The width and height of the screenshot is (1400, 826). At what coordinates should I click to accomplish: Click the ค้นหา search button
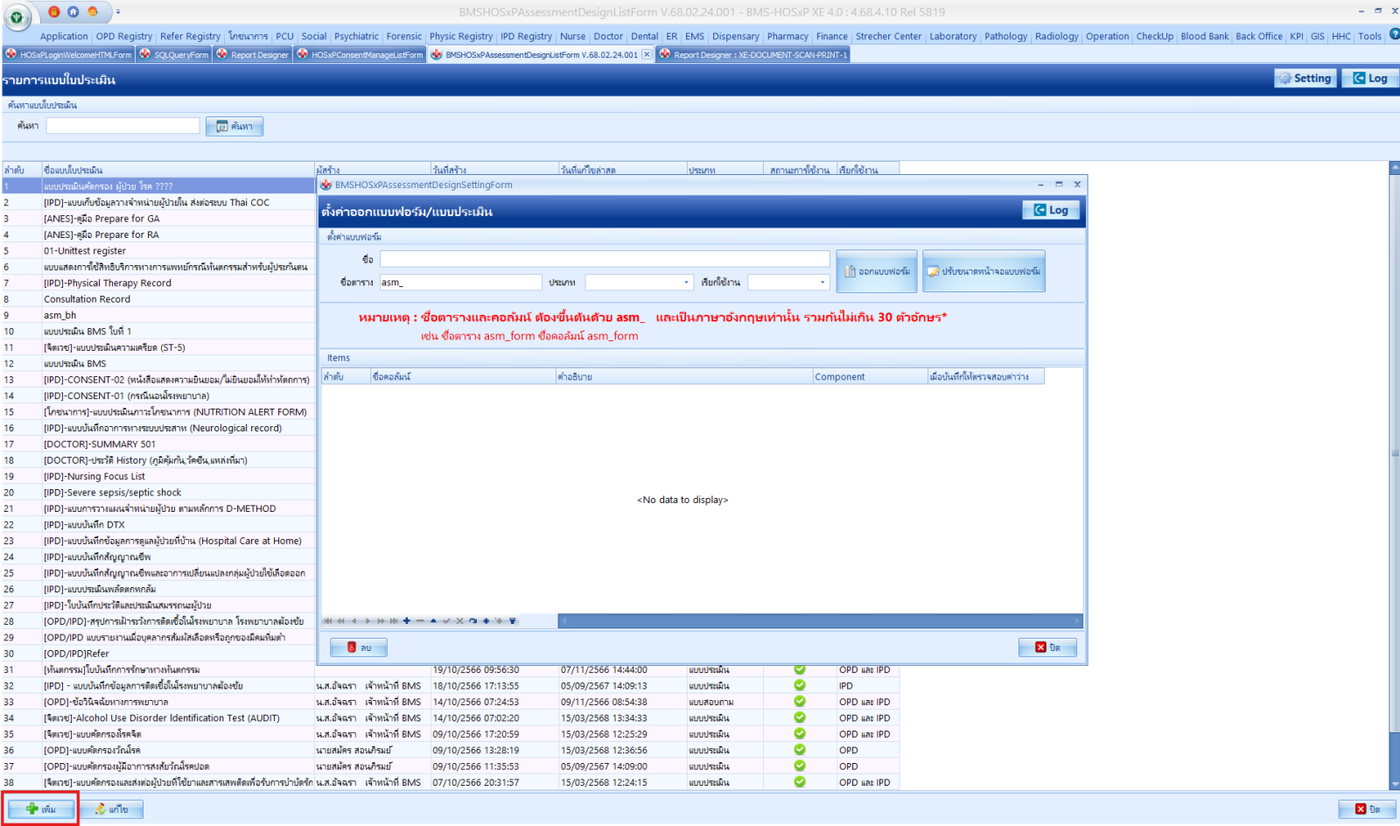[234, 126]
